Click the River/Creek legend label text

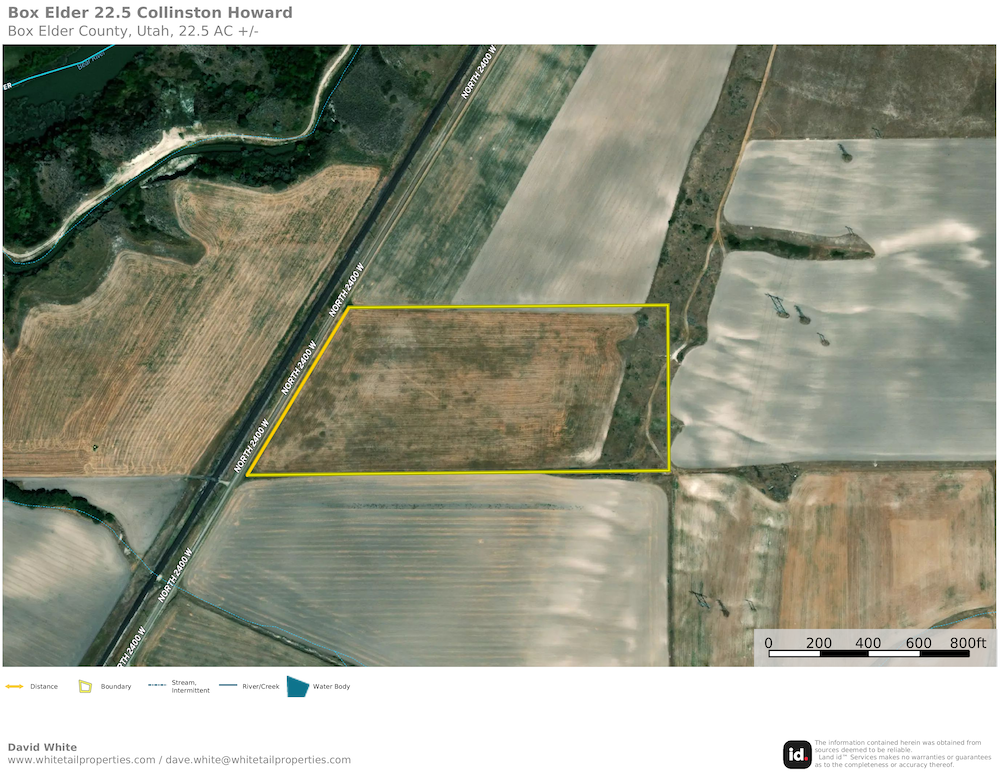(261, 687)
